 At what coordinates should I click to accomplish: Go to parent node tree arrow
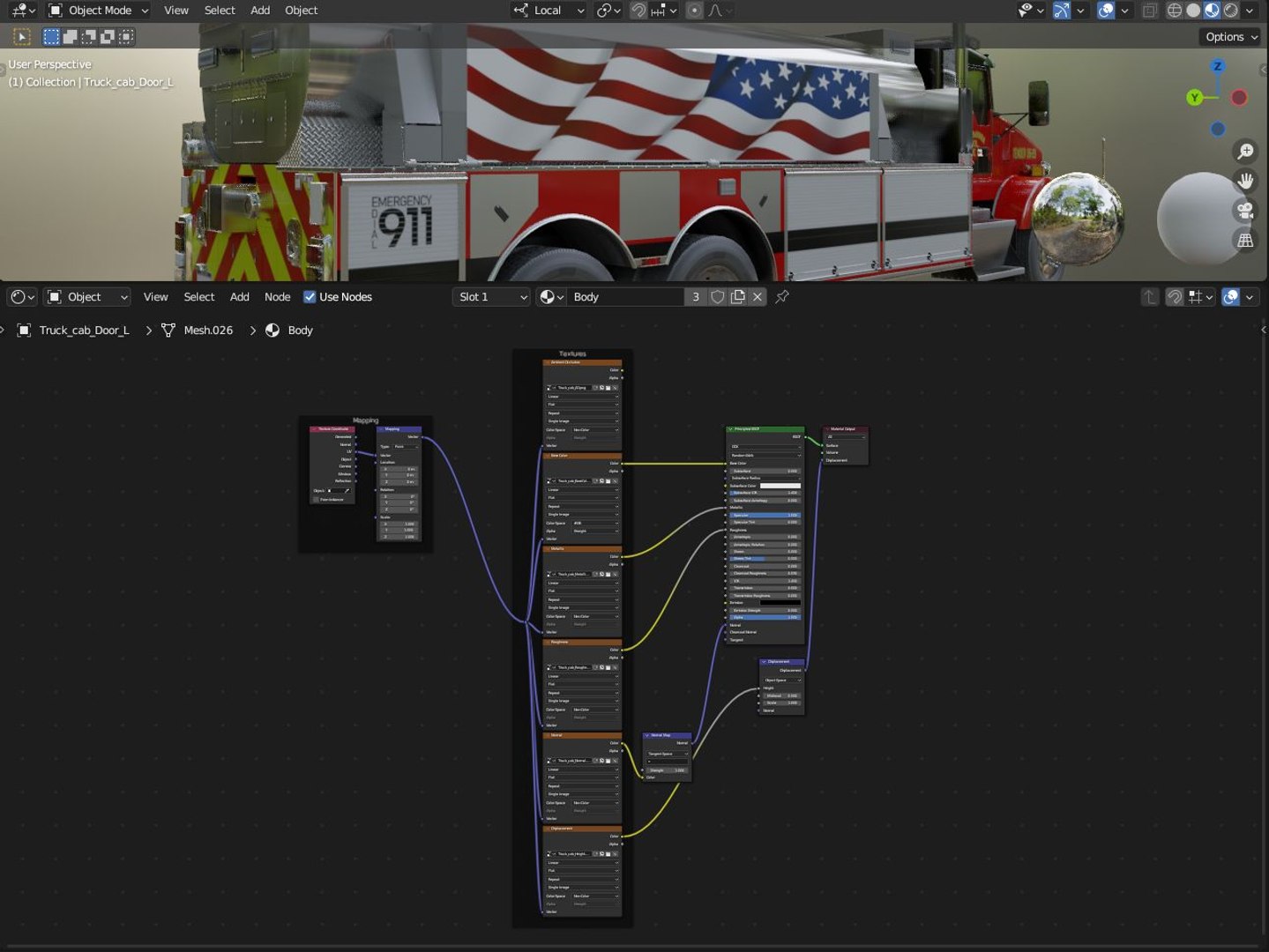[1149, 297]
